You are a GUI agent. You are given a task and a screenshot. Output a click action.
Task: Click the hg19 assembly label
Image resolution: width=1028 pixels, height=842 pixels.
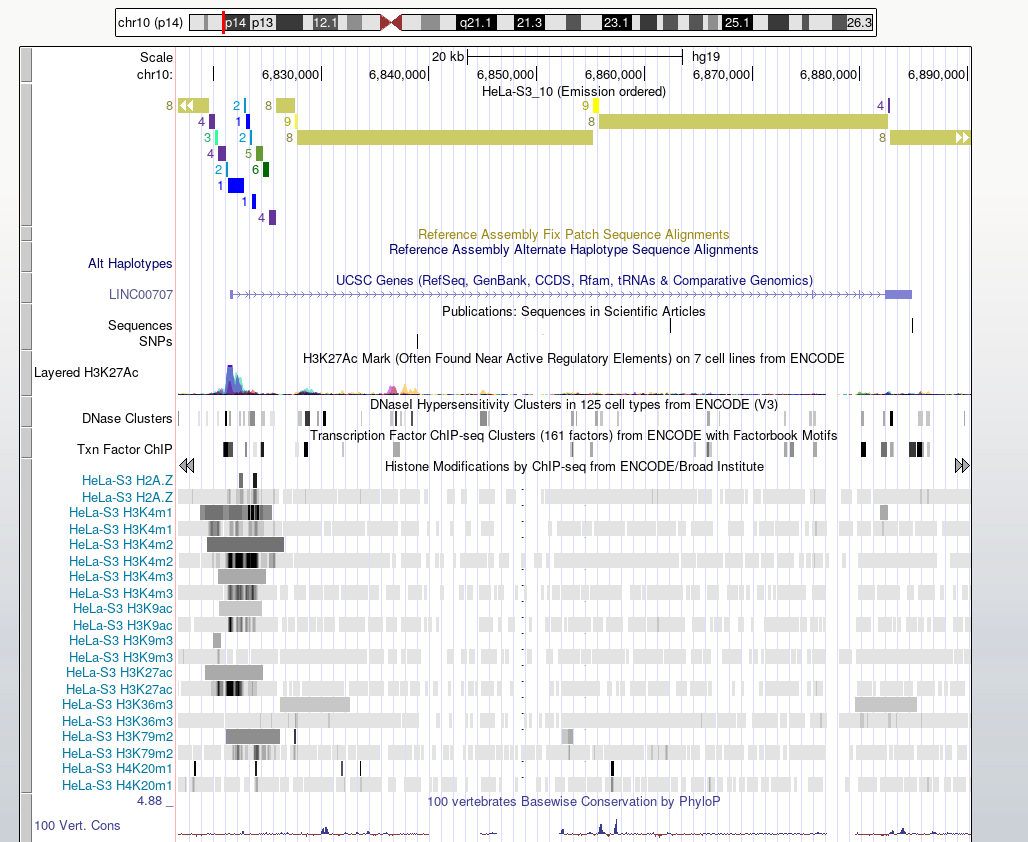coord(705,57)
